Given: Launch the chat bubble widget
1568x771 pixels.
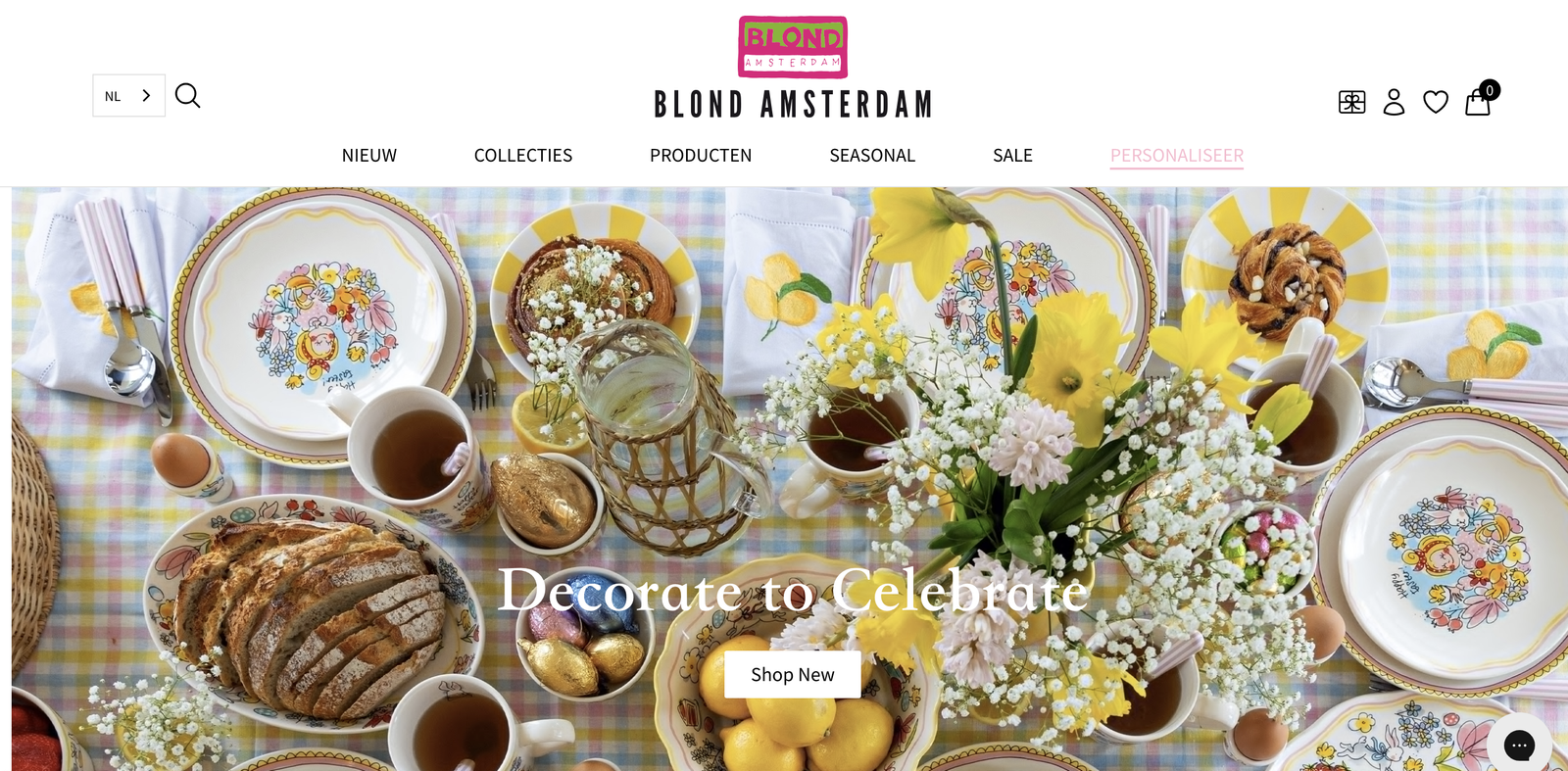Looking at the screenshot, I should pyautogui.click(x=1519, y=746).
